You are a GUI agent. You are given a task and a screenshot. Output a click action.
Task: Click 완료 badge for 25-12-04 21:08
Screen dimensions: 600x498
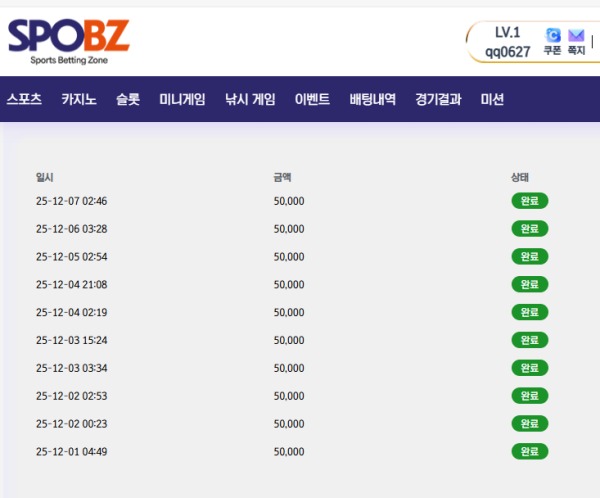[x=530, y=285]
